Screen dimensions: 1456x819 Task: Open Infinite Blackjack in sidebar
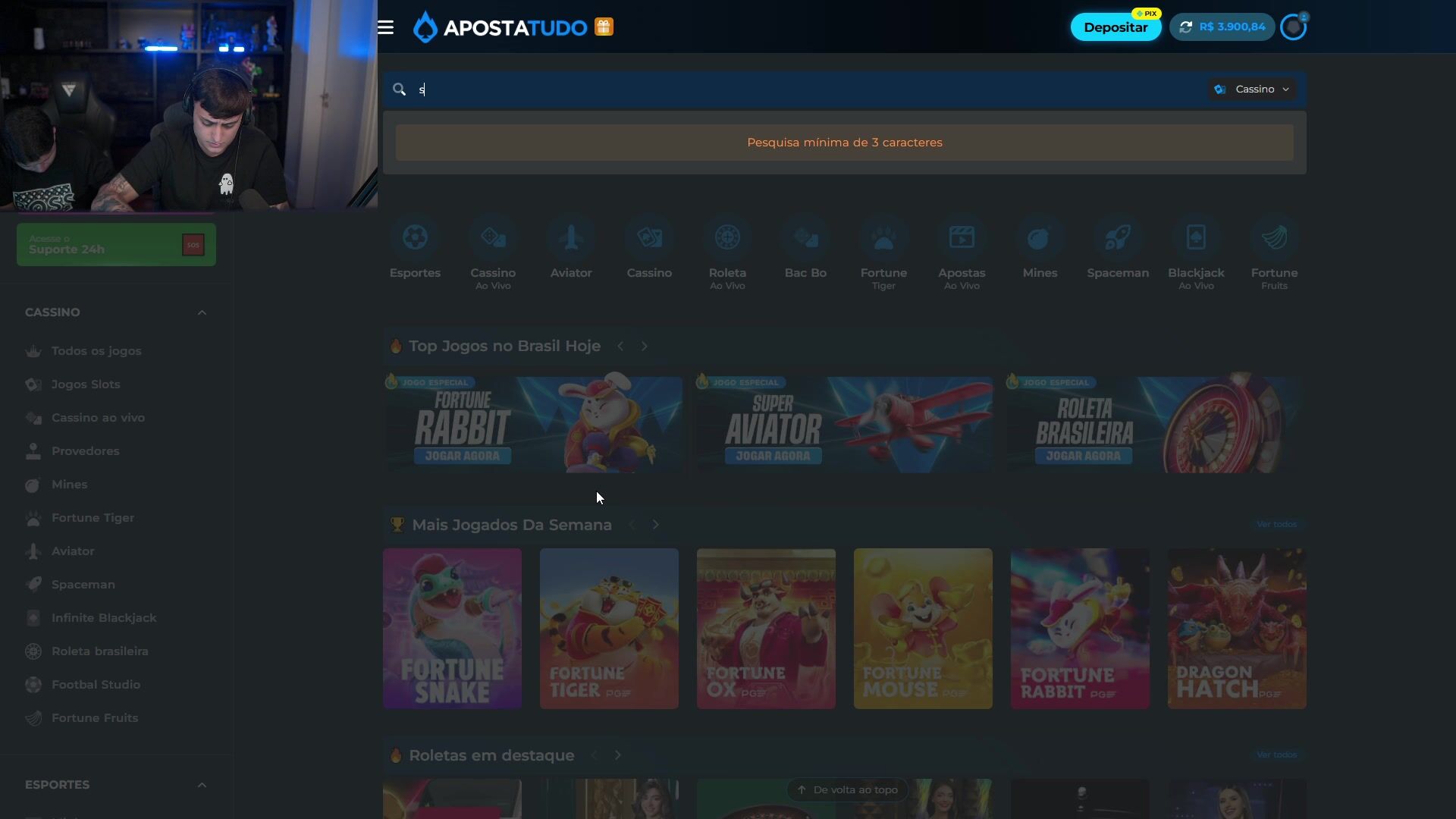pyautogui.click(x=104, y=618)
